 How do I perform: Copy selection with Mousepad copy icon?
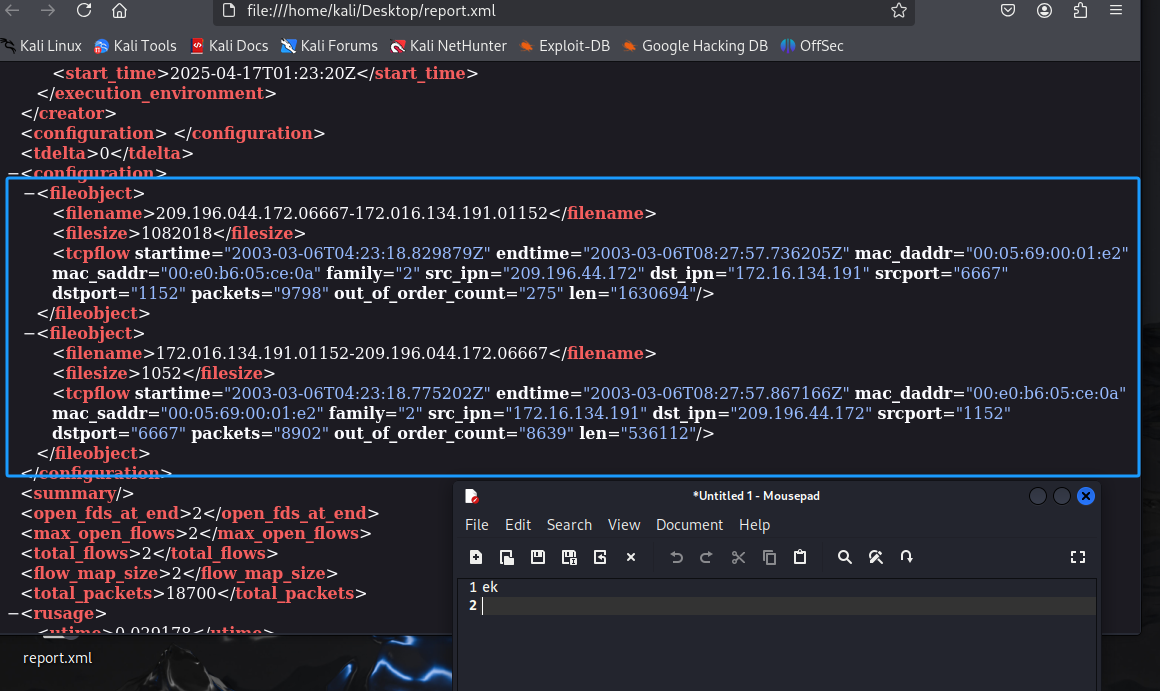pos(769,557)
